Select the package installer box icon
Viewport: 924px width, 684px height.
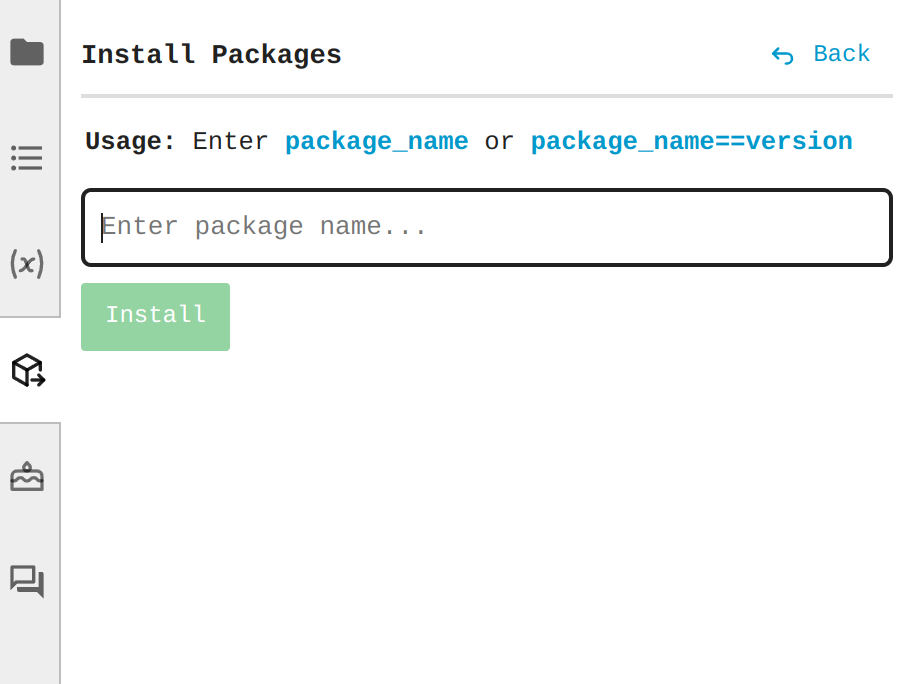click(27, 371)
